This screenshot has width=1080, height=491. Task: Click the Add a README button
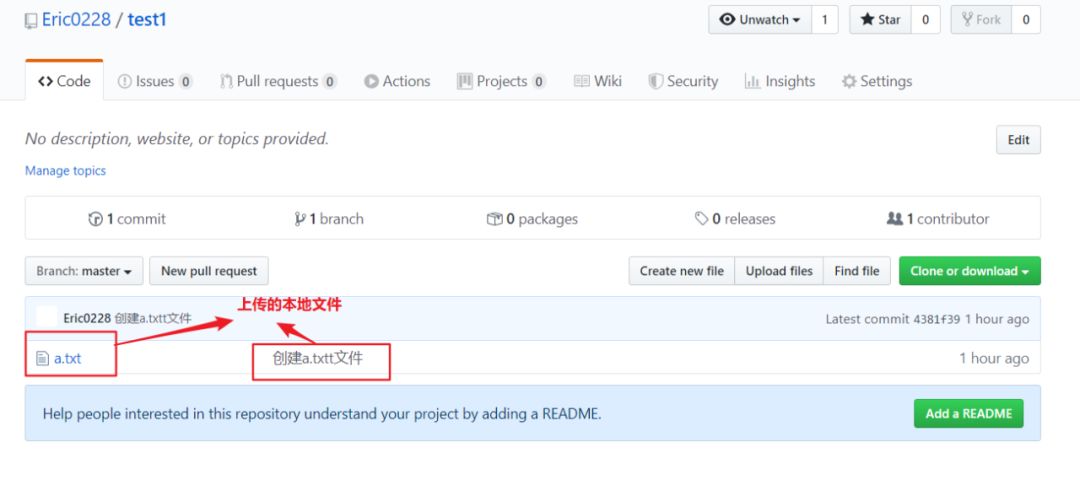coord(968,414)
